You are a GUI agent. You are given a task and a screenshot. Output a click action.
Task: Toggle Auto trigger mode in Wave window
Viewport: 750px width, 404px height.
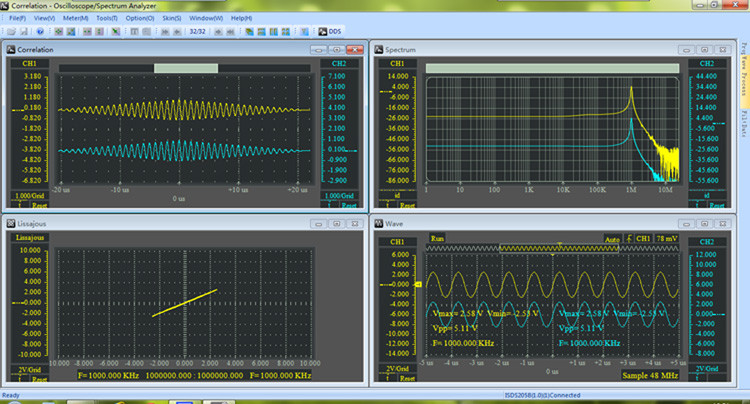(612, 239)
